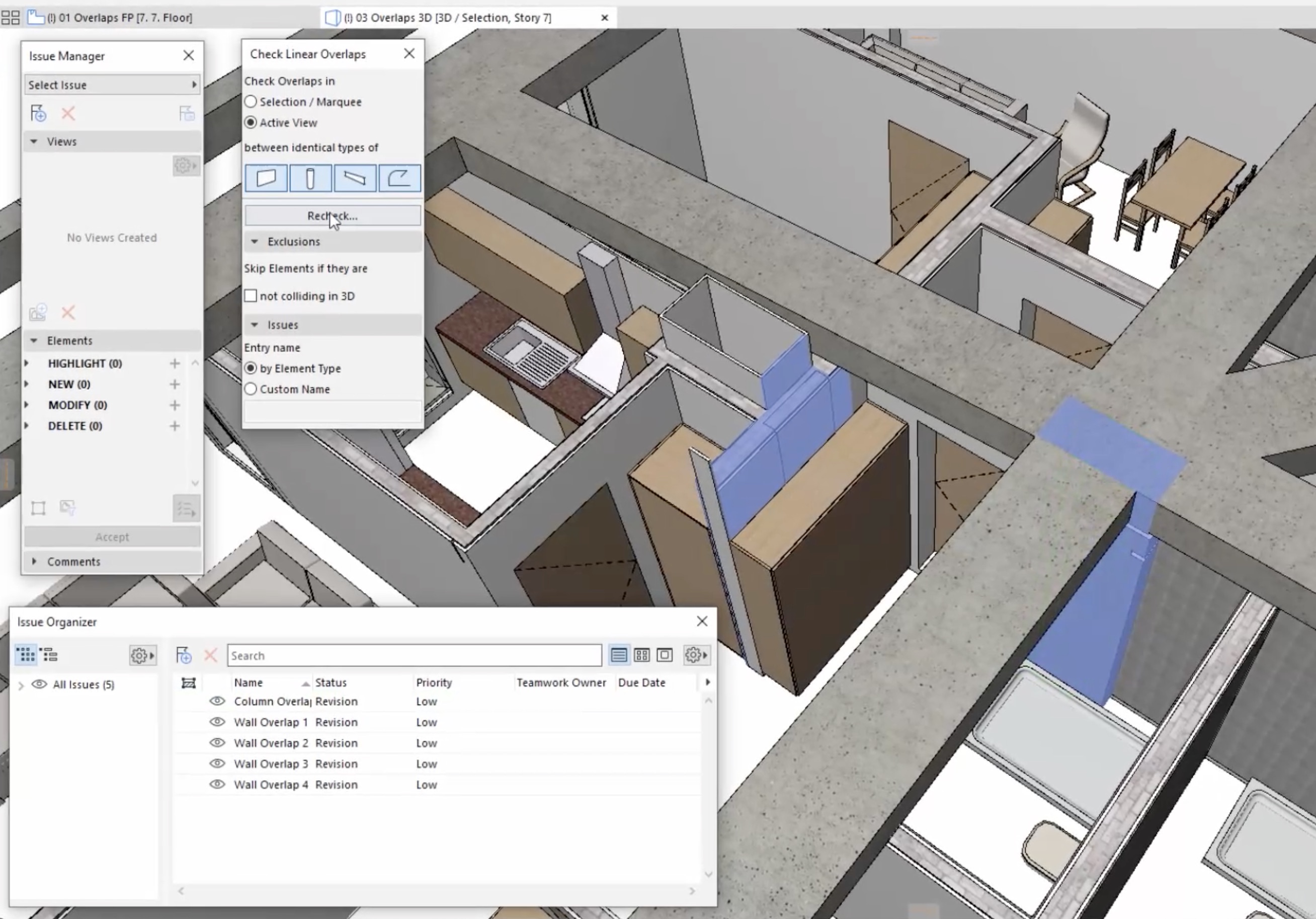Click the Issue Organizer search field
Screen dimensions: 1316x919
click(x=414, y=655)
